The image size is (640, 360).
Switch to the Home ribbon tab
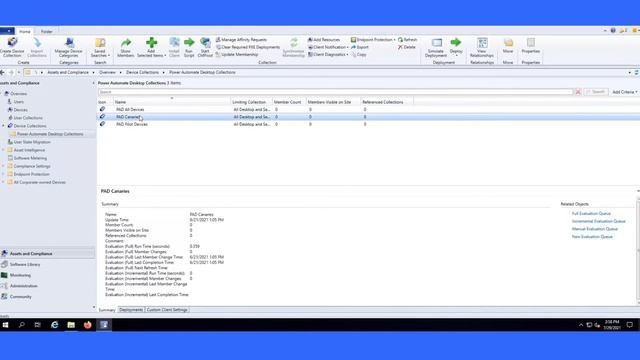[x=25, y=31]
